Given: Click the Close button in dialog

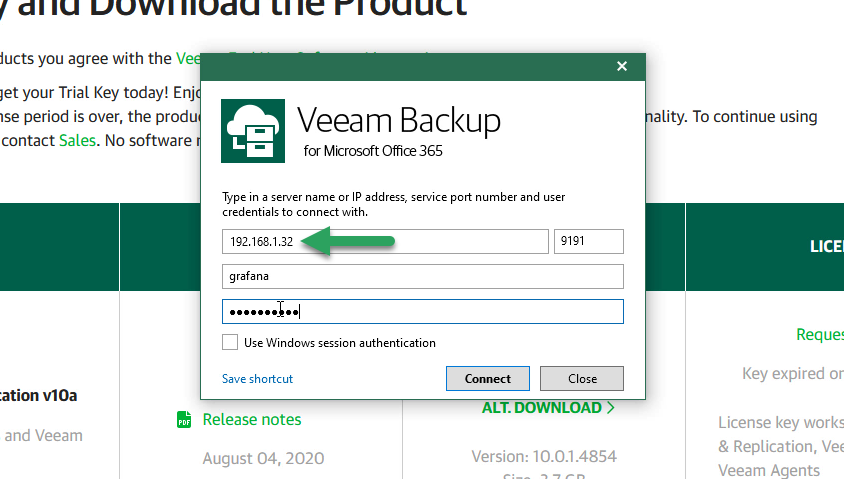Looking at the screenshot, I should coord(582,378).
